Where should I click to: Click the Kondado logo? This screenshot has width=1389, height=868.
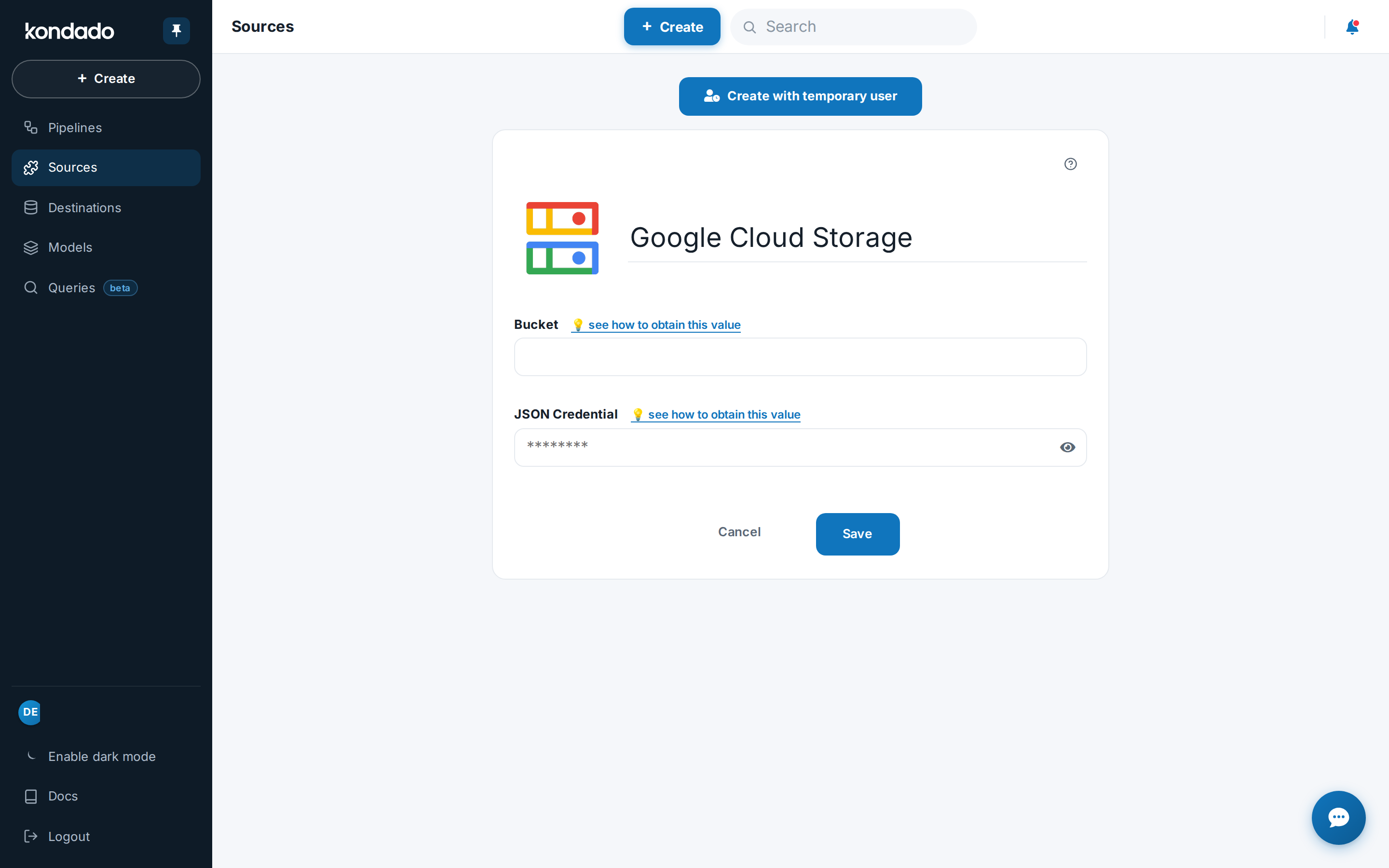pyautogui.click(x=69, y=31)
